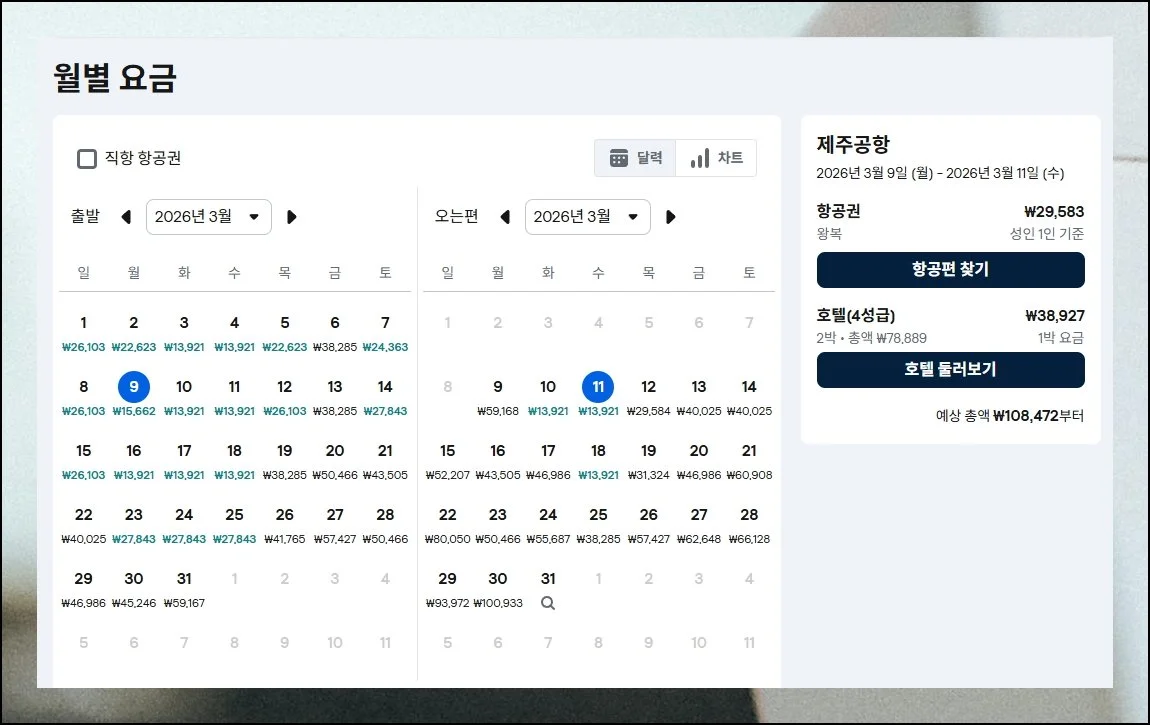Click previous return month arrow

pyautogui.click(x=505, y=217)
